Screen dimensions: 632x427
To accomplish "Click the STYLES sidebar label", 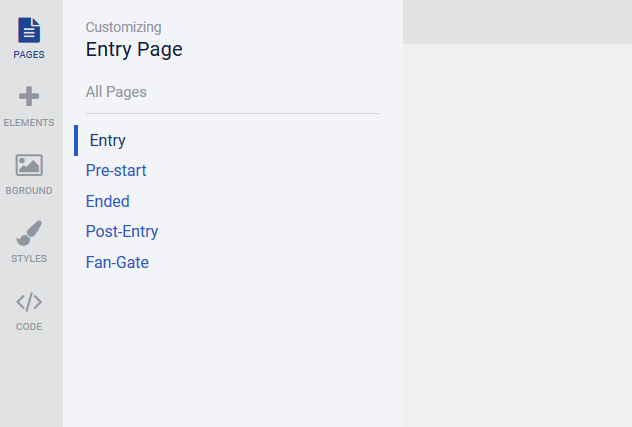I will tap(29, 258).
